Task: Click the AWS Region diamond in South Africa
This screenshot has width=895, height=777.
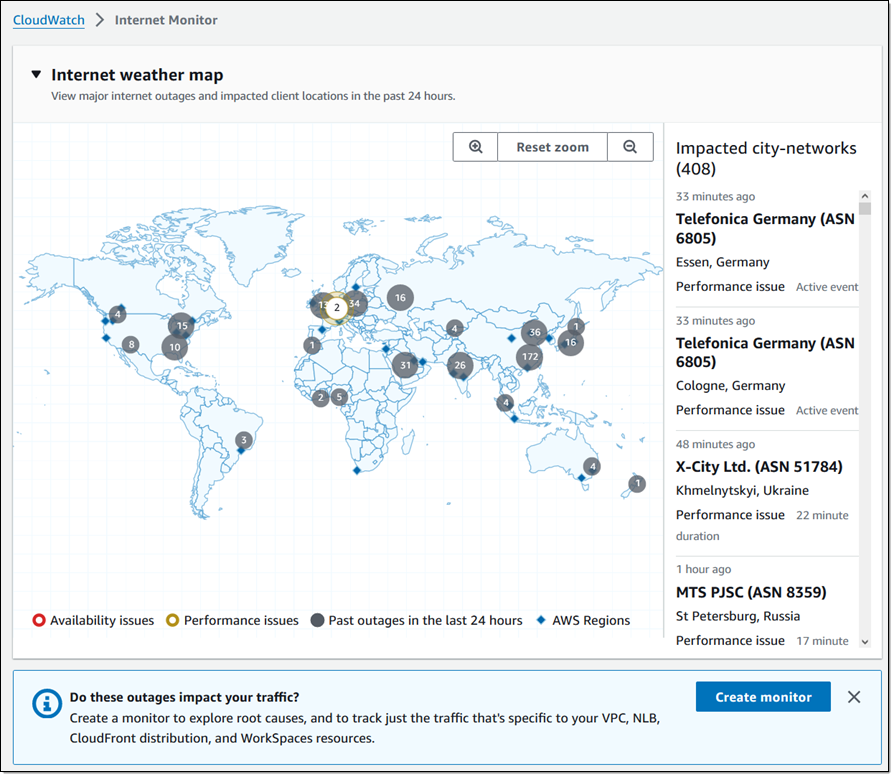Action: tap(358, 472)
